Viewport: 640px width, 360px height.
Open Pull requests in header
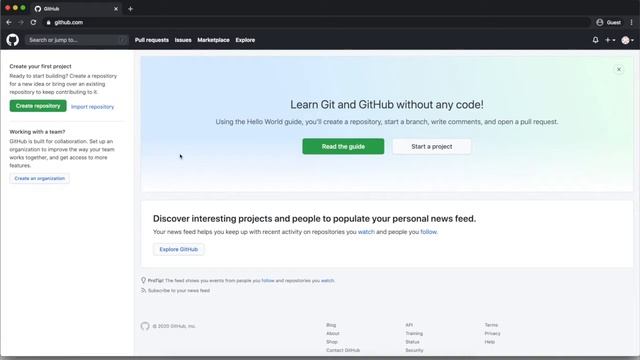(x=152, y=40)
